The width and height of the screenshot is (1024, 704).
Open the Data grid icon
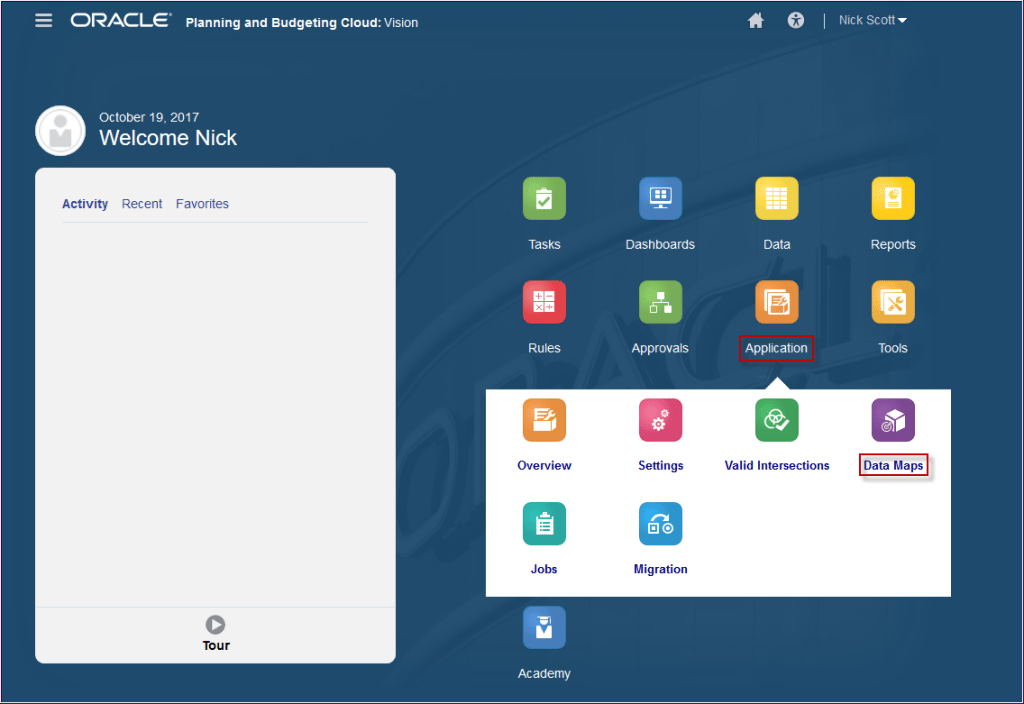[x=776, y=199]
